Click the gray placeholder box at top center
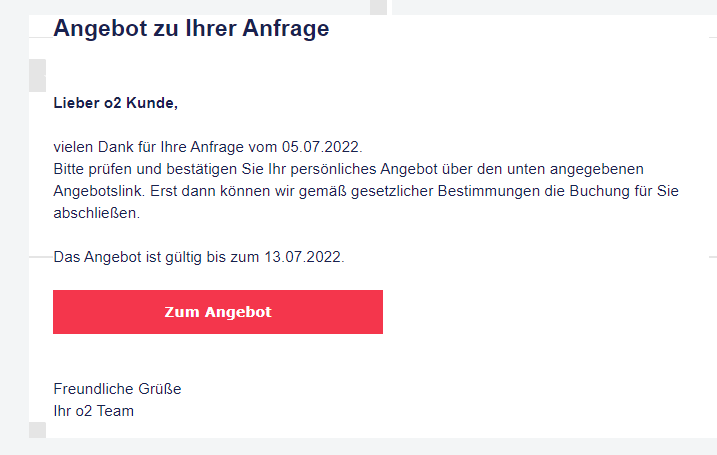 click(378, 7)
